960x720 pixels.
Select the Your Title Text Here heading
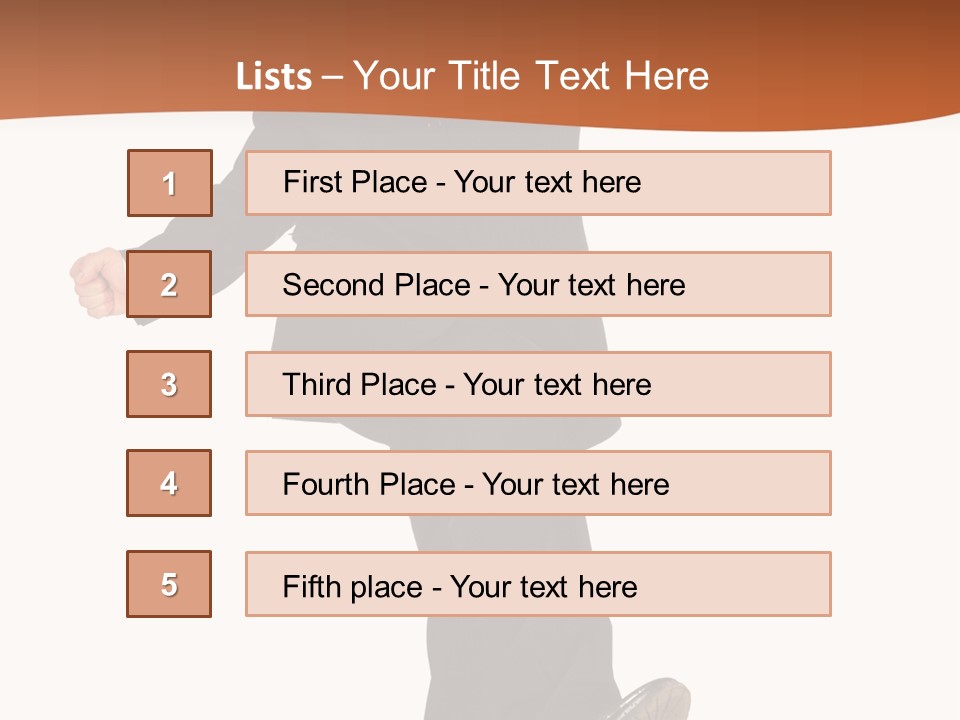531,77
